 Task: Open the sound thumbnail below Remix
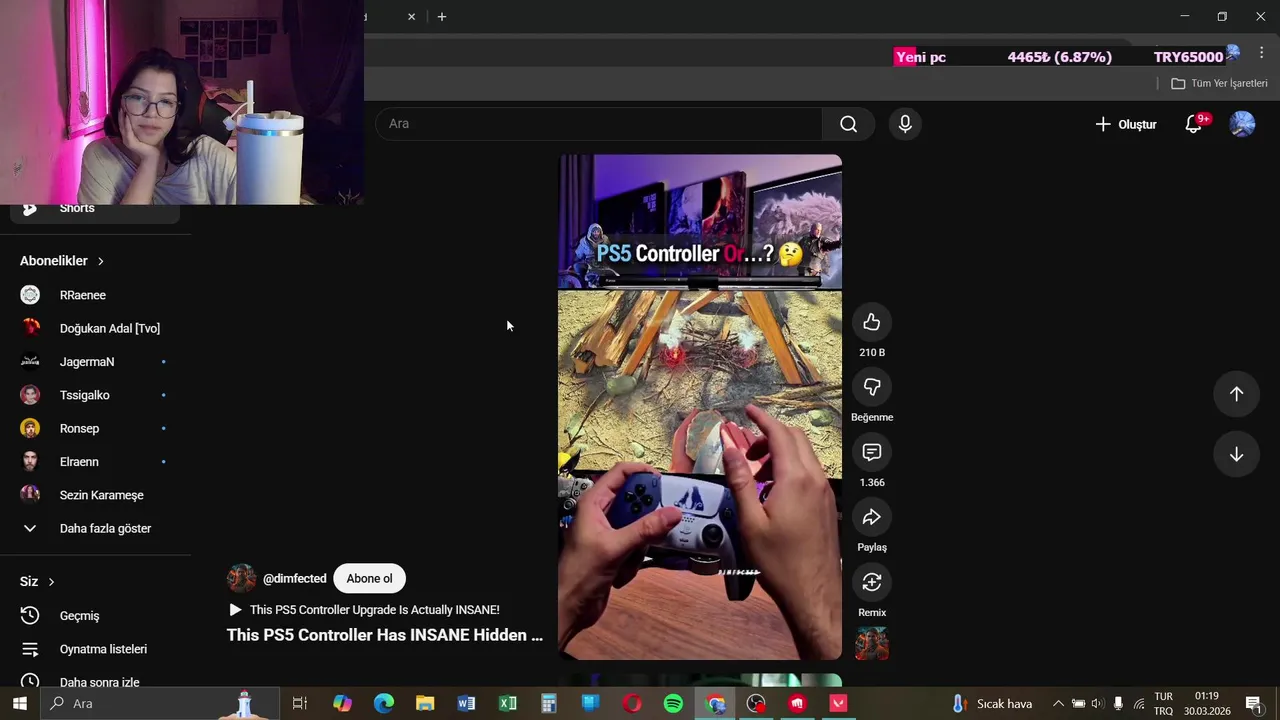click(872, 644)
